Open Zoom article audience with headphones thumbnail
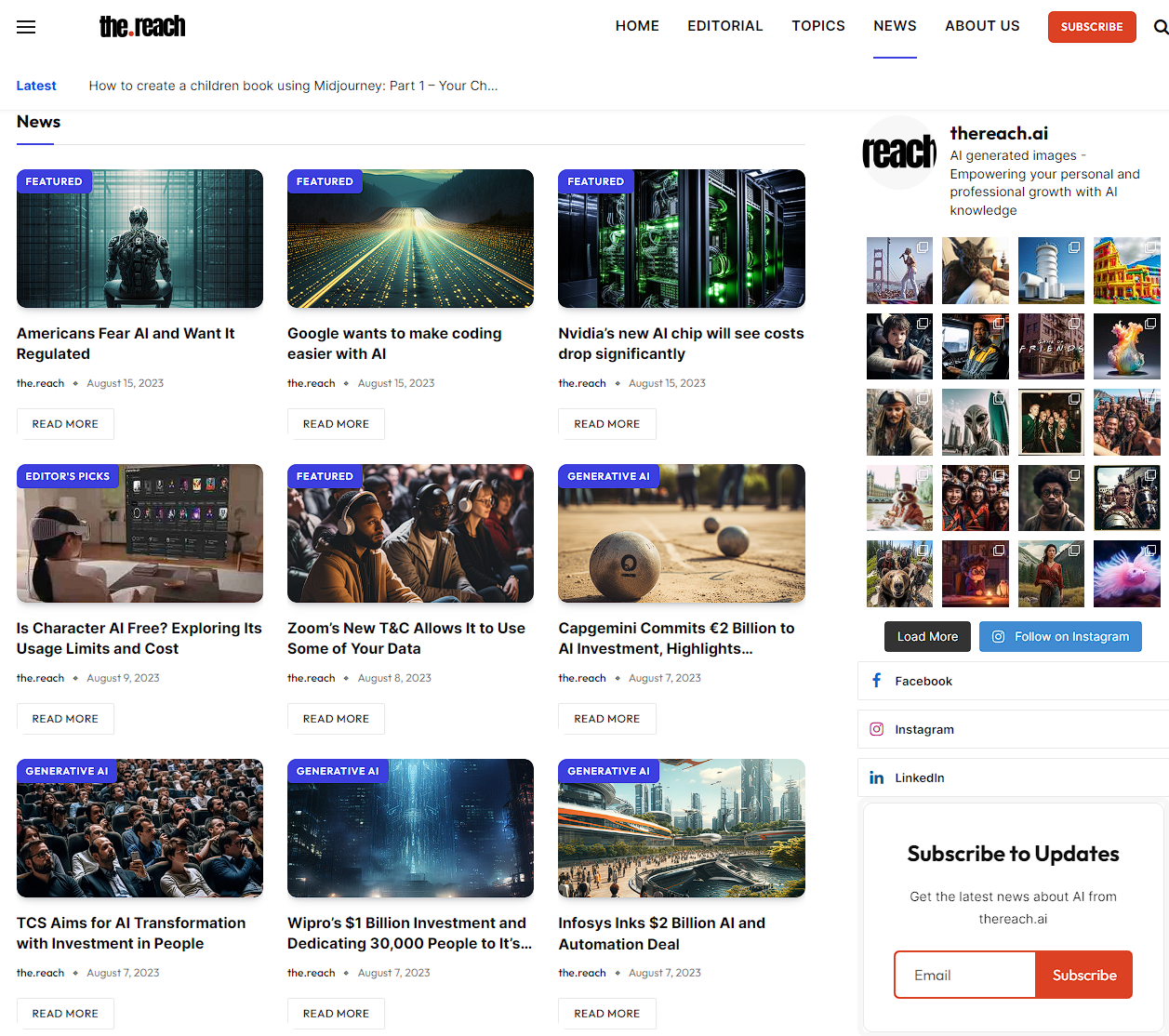 pyautogui.click(x=410, y=533)
